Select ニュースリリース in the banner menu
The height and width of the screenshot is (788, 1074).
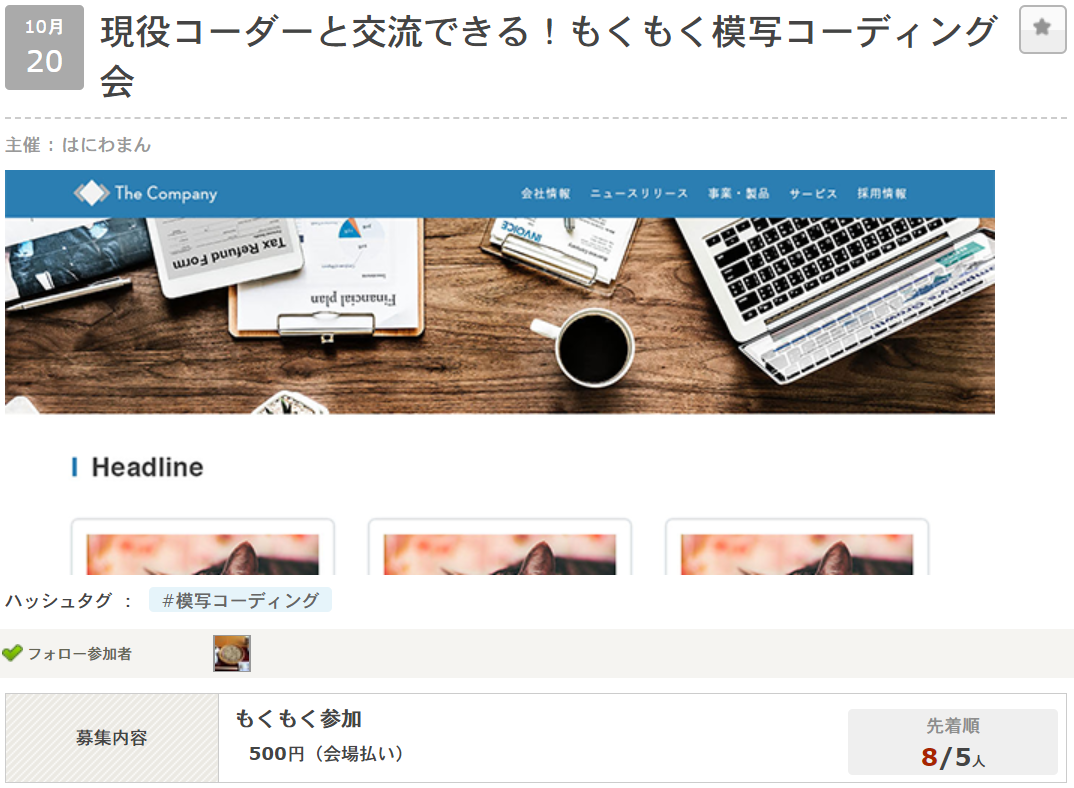click(x=639, y=193)
